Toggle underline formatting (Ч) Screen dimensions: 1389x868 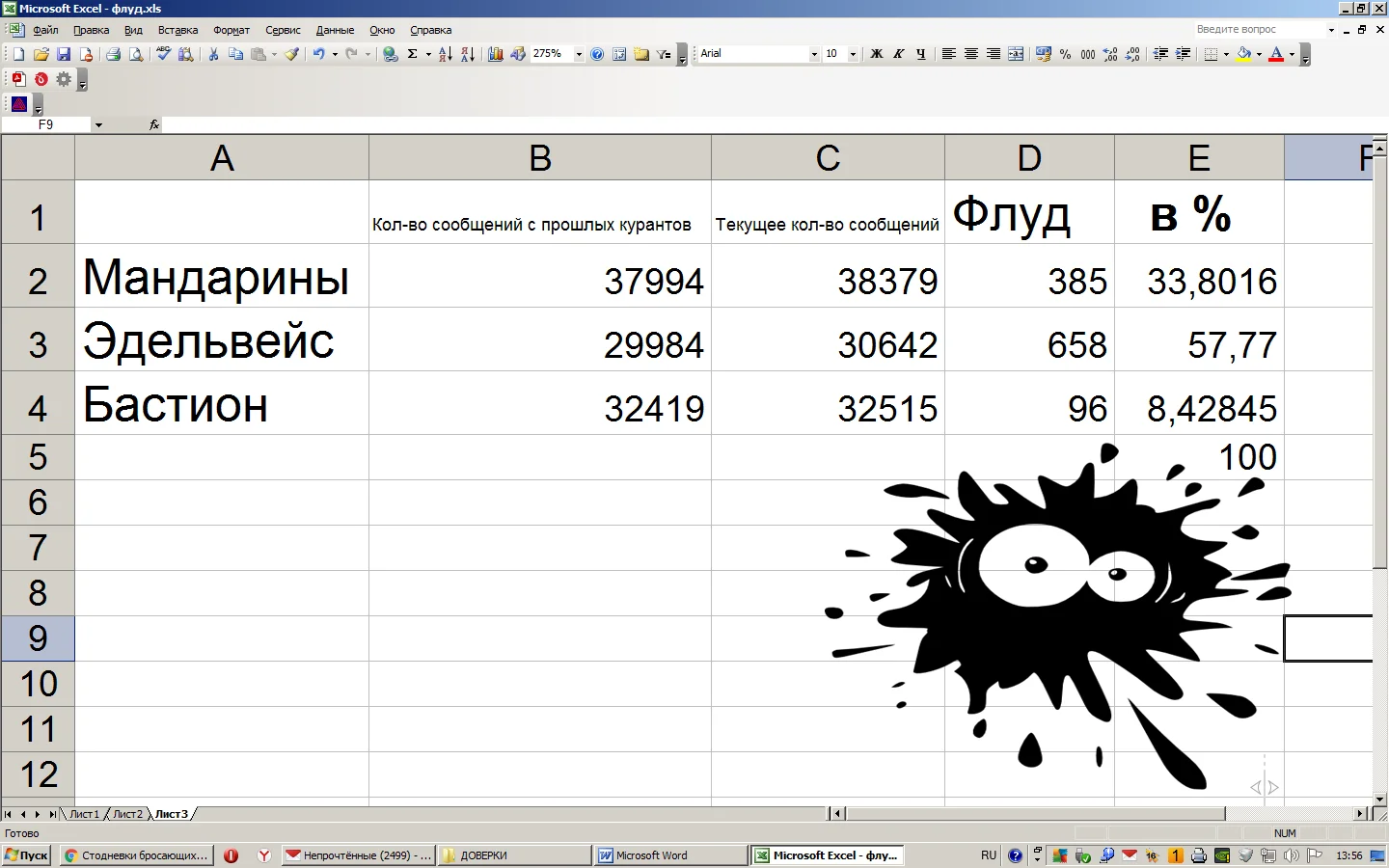(x=920, y=54)
